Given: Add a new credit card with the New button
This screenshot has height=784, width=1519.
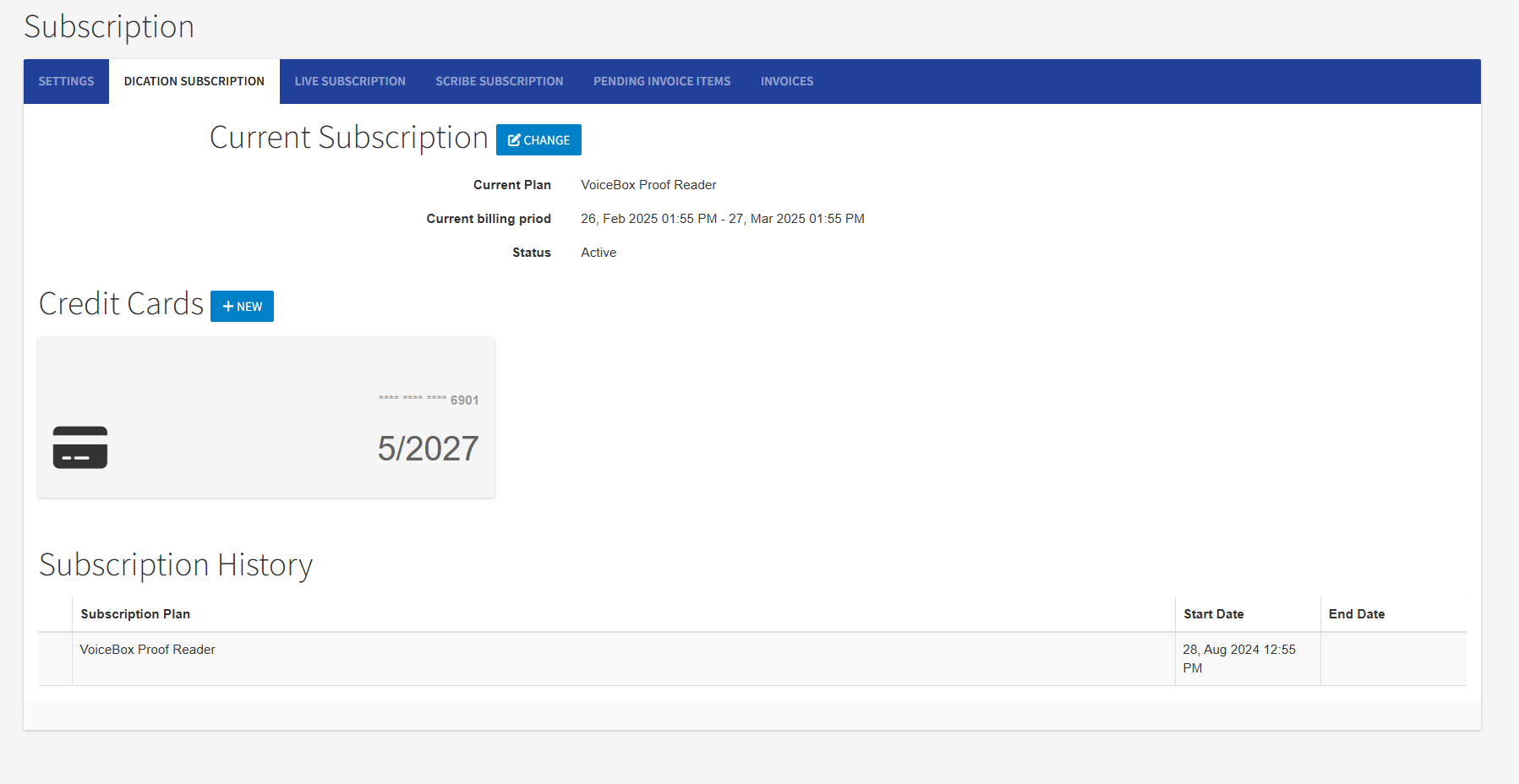Looking at the screenshot, I should click(x=242, y=306).
